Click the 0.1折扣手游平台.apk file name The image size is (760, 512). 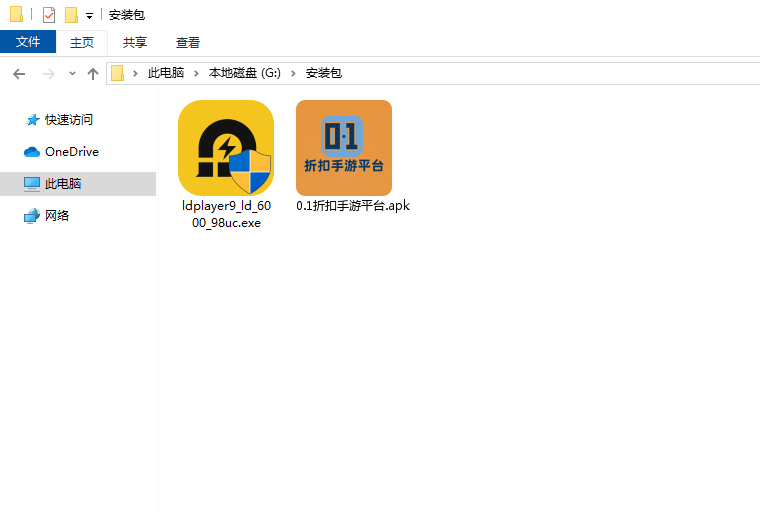click(x=353, y=206)
